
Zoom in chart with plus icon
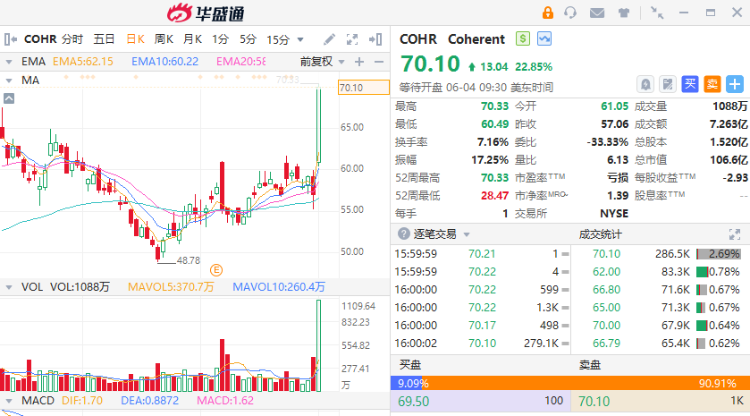[359, 62]
